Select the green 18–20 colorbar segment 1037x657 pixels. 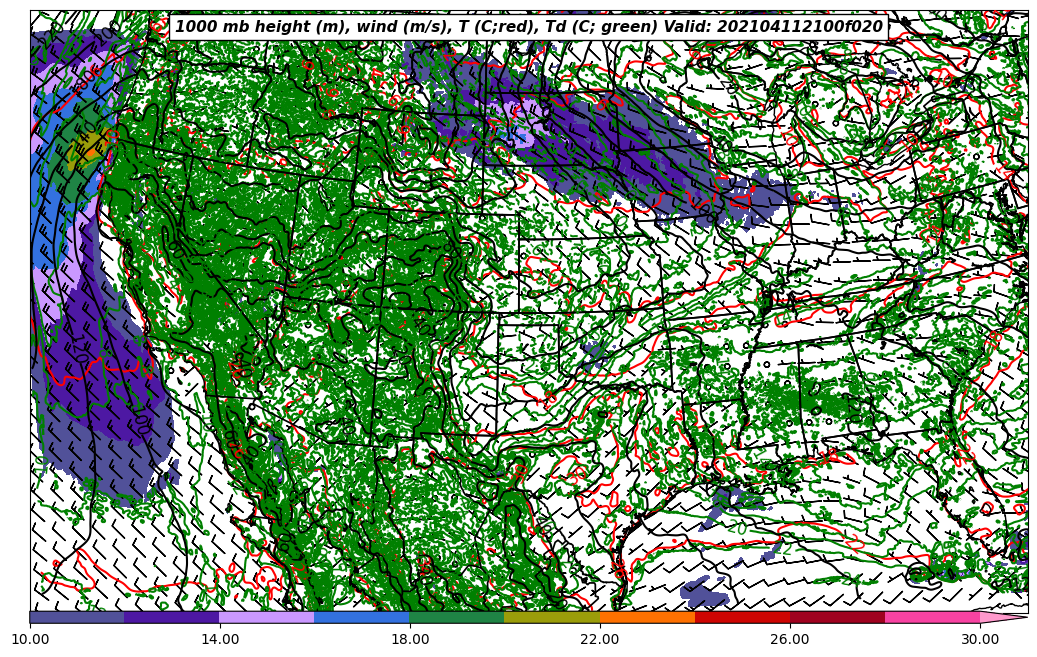[457, 617]
